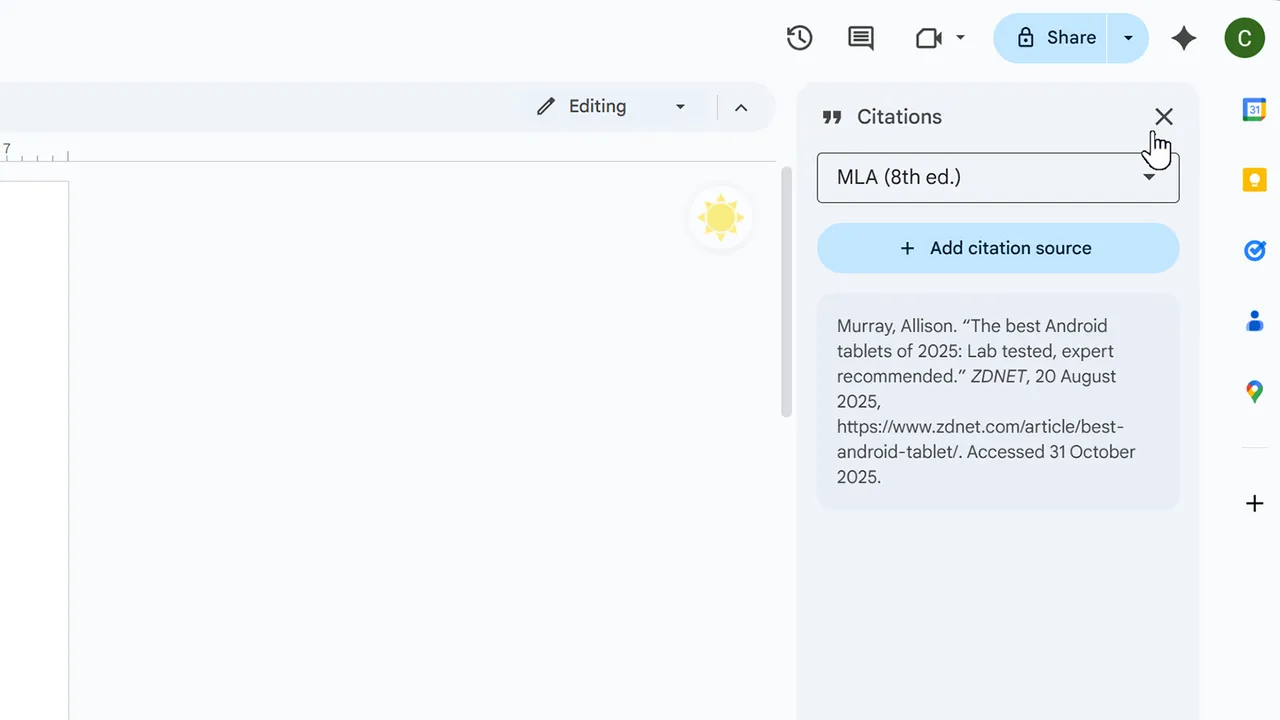Close the Citations panel
Viewport: 1280px width, 720px height.
[1164, 117]
